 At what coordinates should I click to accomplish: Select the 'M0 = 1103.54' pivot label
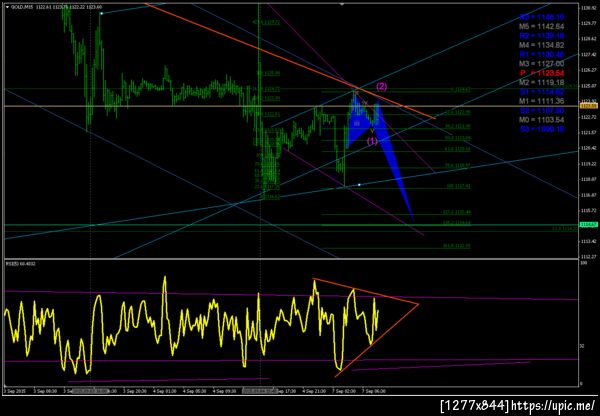pos(541,120)
